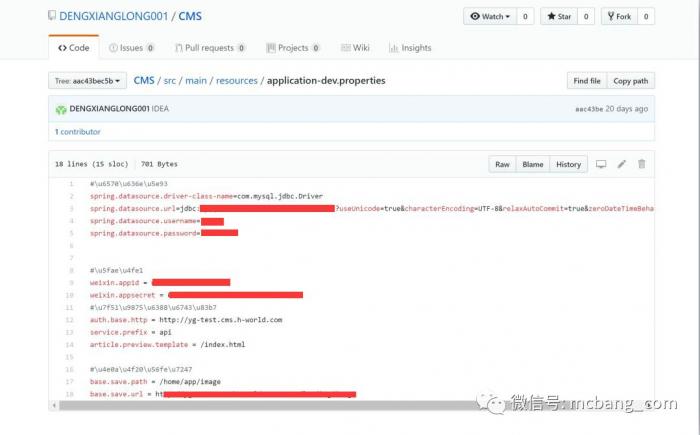Copy the file path
700x435 pixels.
click(630, 81)
